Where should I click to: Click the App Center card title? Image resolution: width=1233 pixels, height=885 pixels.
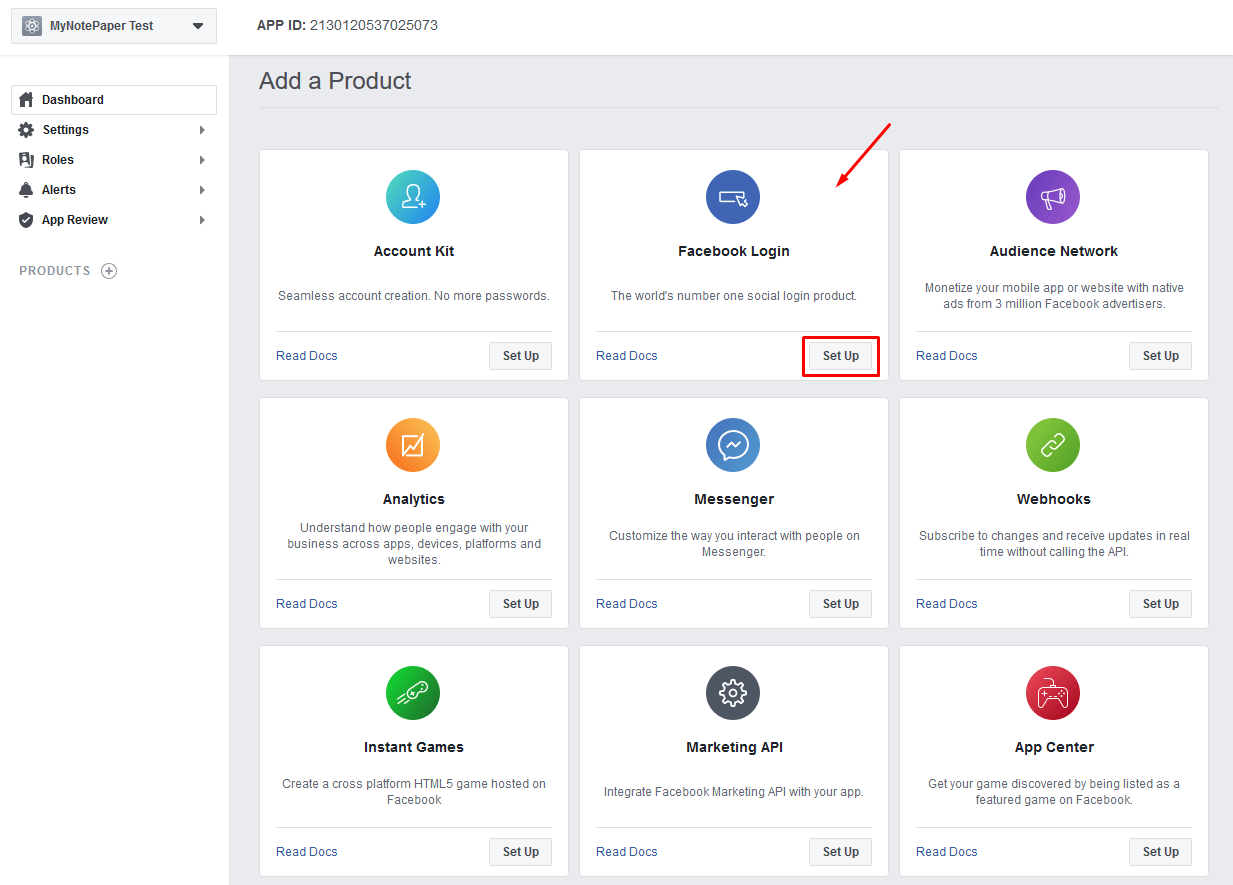(x=1054, y=747)
